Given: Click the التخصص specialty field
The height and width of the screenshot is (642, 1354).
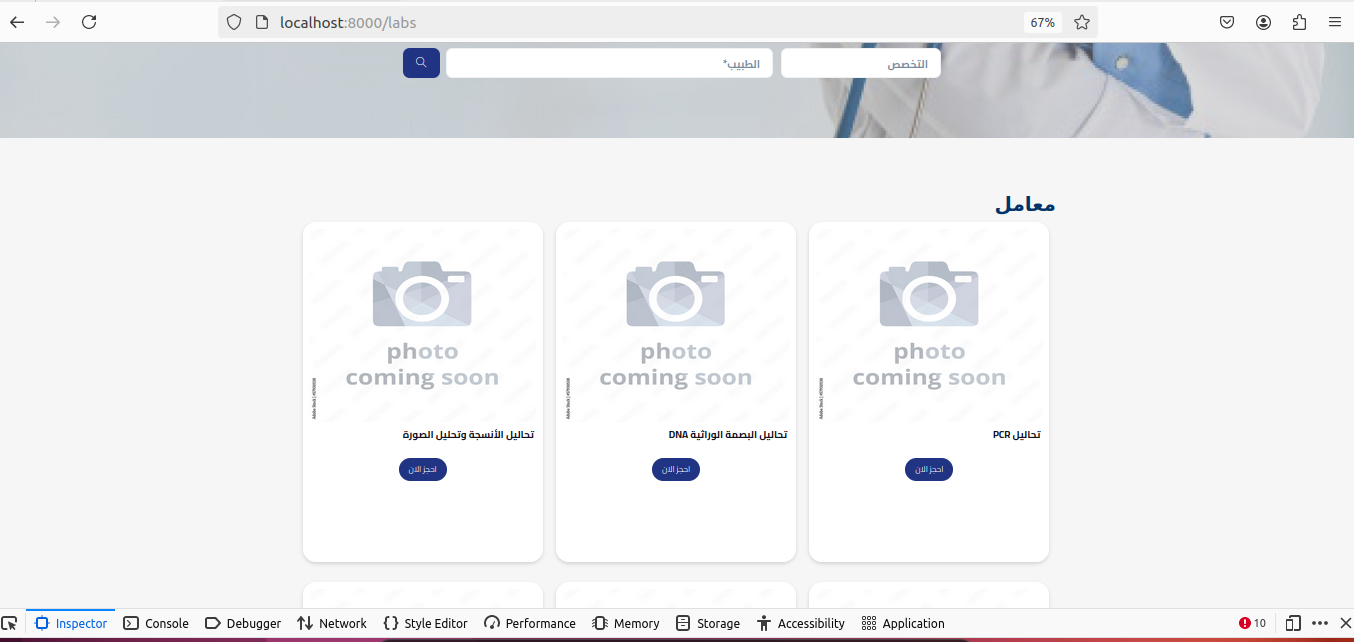Looking at the screenshot, I should pyautogui.click(x=860, y=64).
